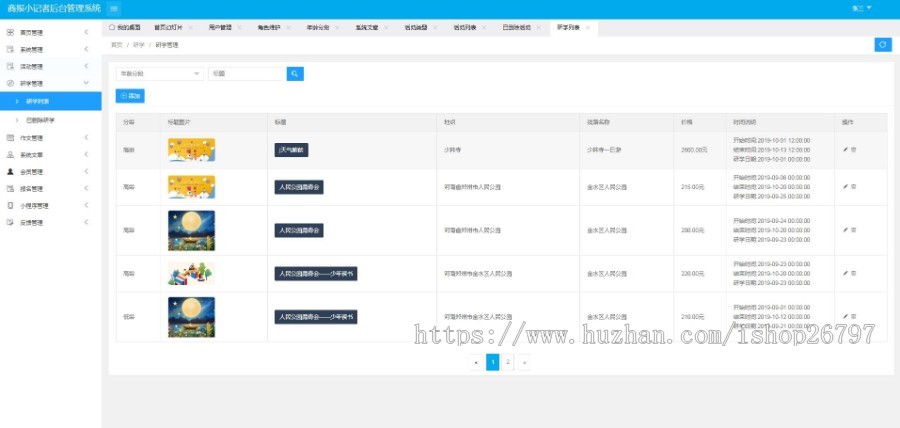Switch to the 系统文章 tab
The width and height of the screenshot is (900, 428).
coord(367,28)
